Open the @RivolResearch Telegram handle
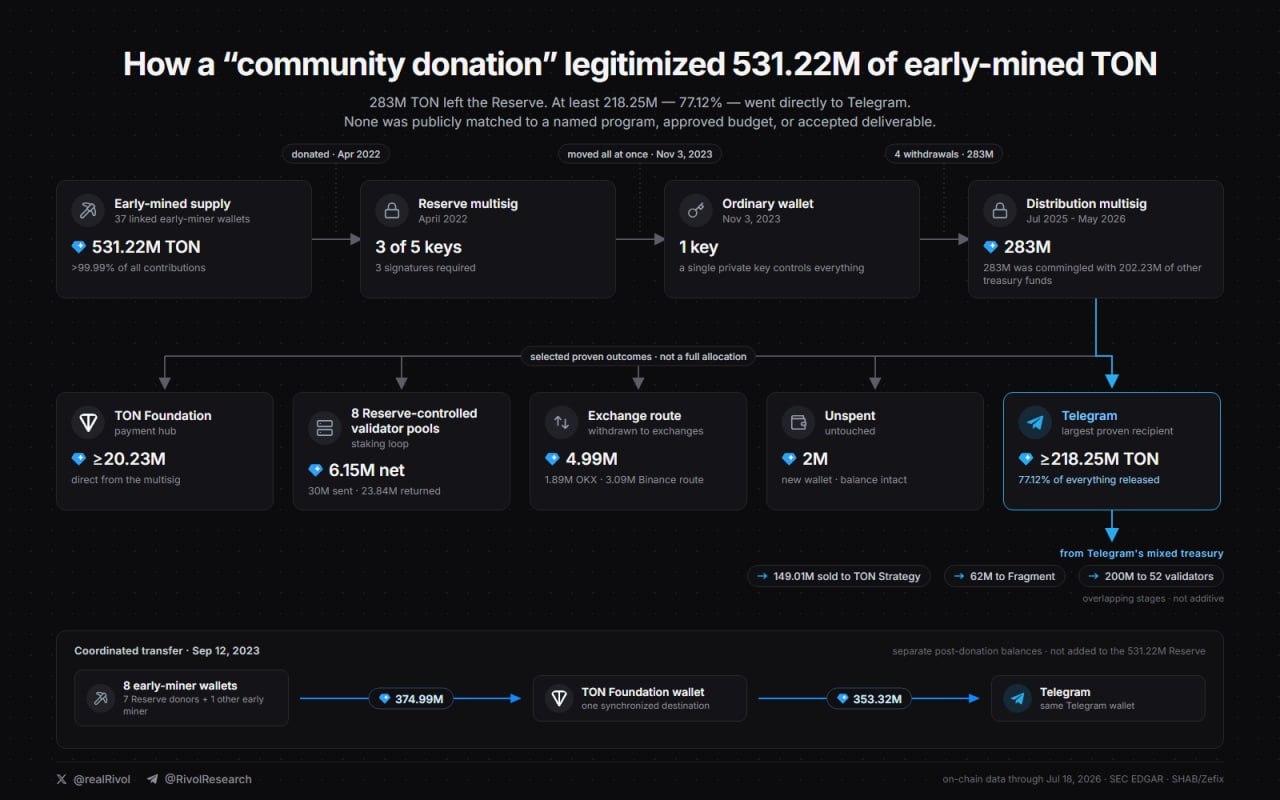 tap(208, 779)
